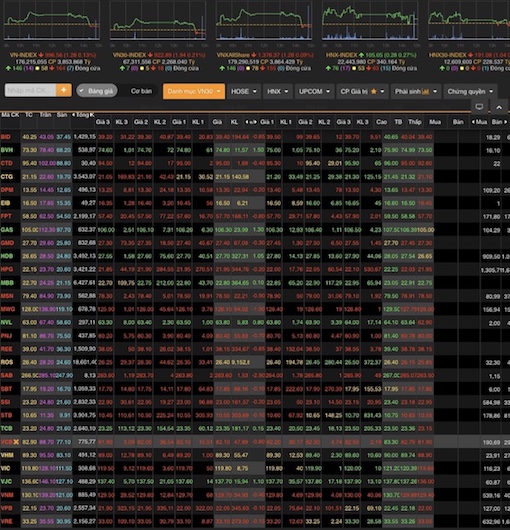
Task: Click the star icon in CP Giá trị
Action: (x=373, y=91)
